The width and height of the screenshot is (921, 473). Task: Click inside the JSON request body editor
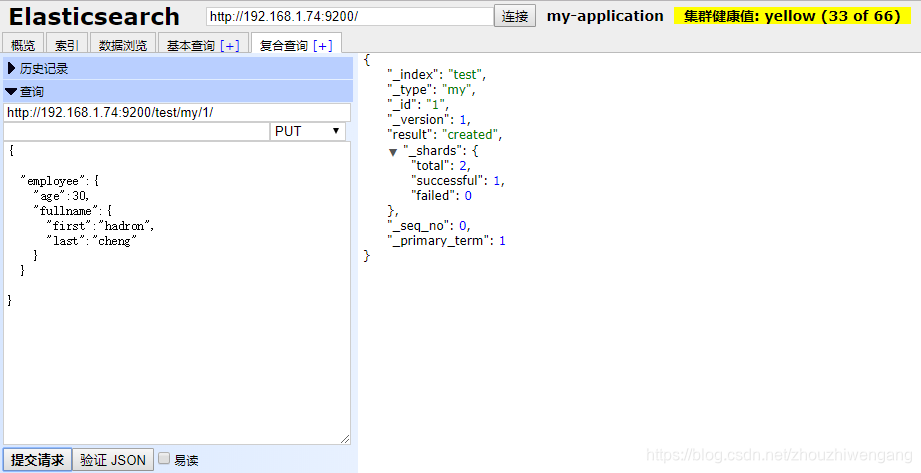(x=177, y=293)
